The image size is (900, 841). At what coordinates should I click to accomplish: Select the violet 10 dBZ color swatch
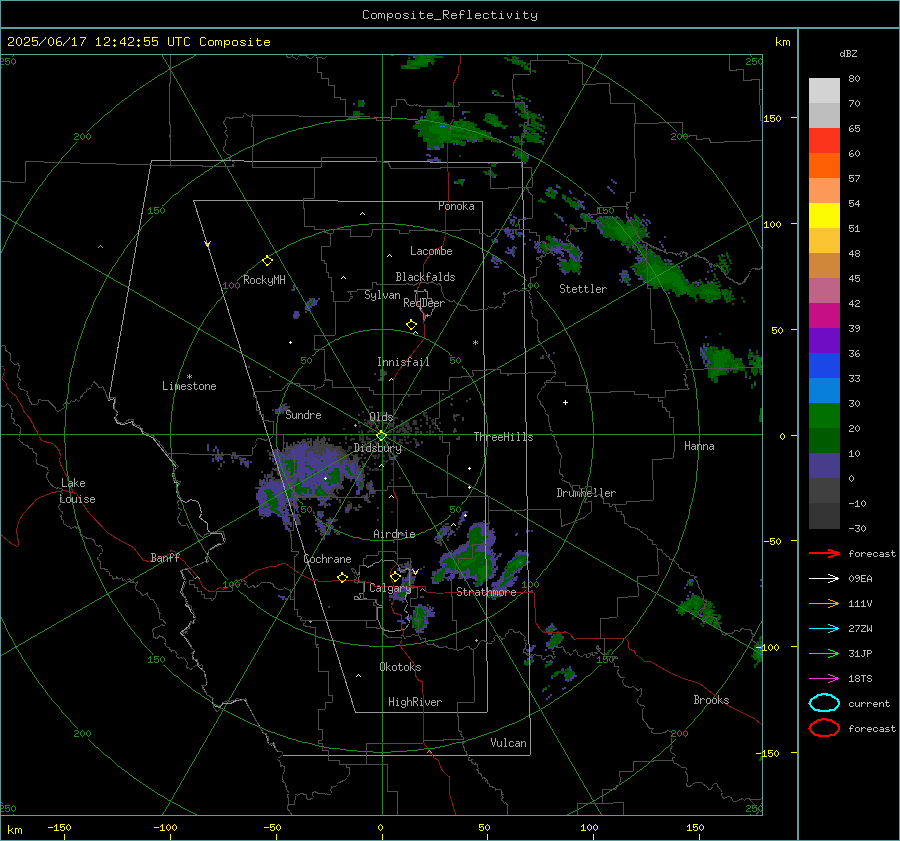[824, 466]
